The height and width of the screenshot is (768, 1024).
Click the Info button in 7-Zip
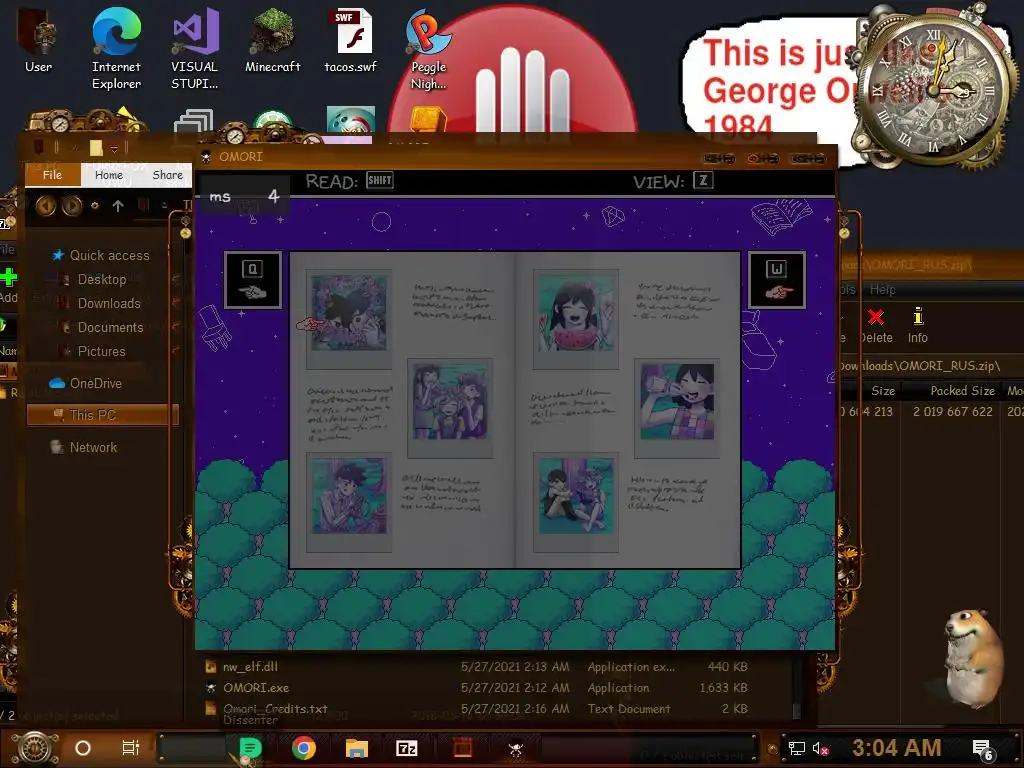pyautogui.click(x=918, y=326)
